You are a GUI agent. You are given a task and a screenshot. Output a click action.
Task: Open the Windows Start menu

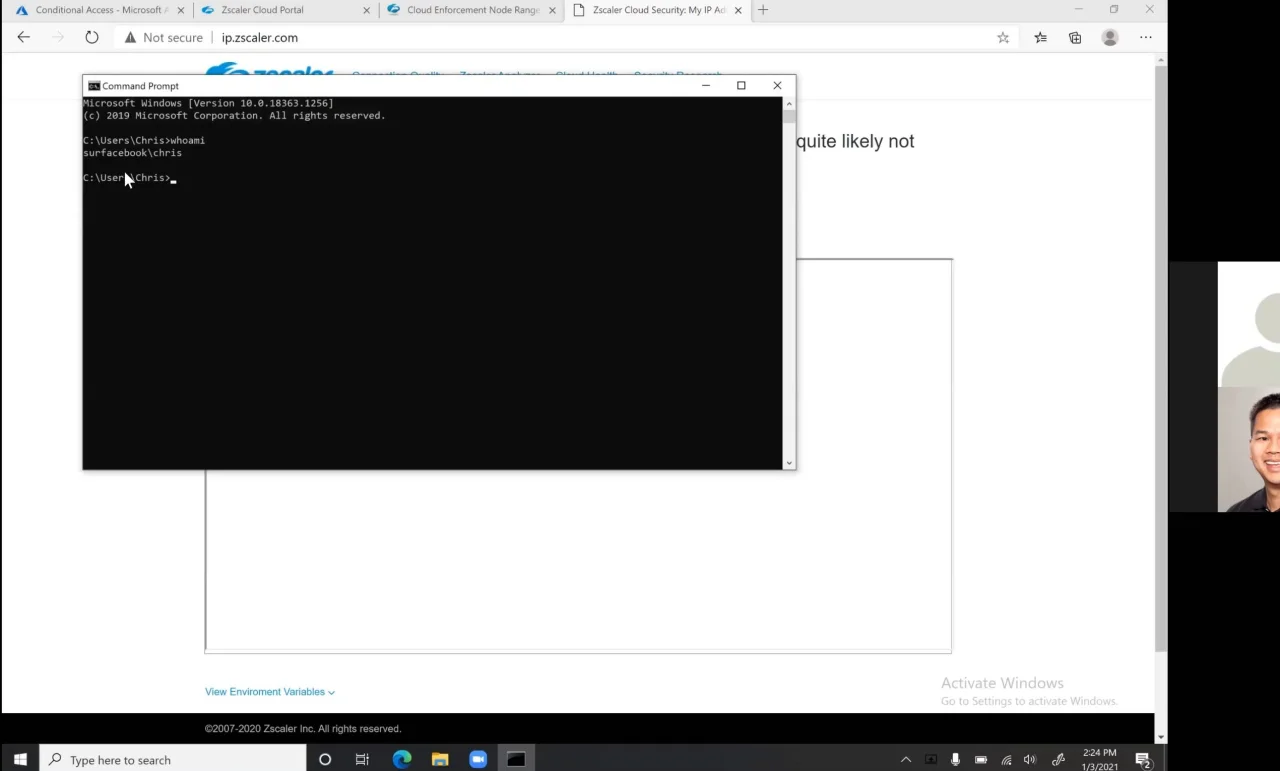coord(20,759)
